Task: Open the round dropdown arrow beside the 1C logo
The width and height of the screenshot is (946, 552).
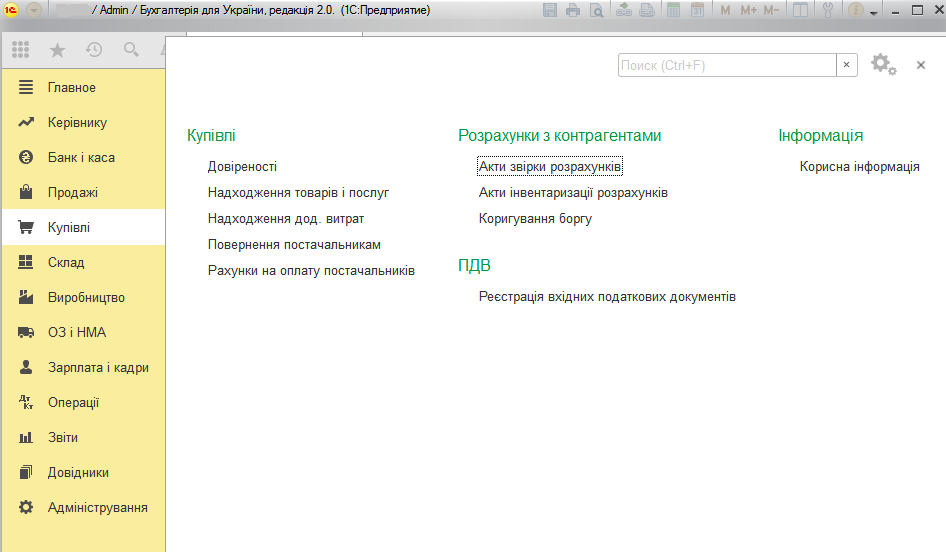Action: [34, 10]
